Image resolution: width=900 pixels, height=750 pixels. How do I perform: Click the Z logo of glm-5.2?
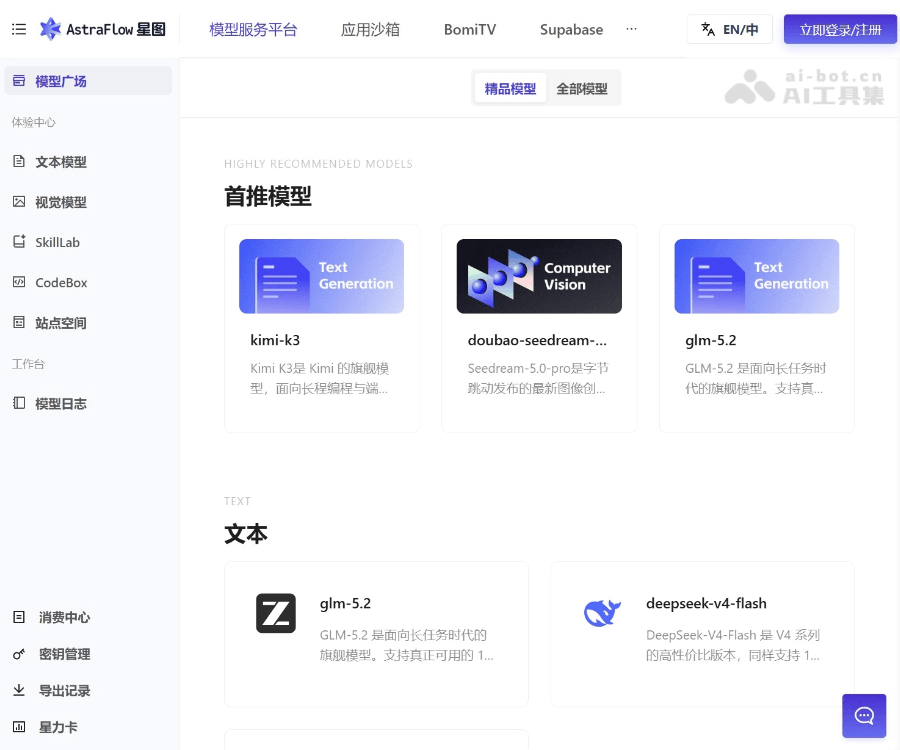(x=276, y=613)
